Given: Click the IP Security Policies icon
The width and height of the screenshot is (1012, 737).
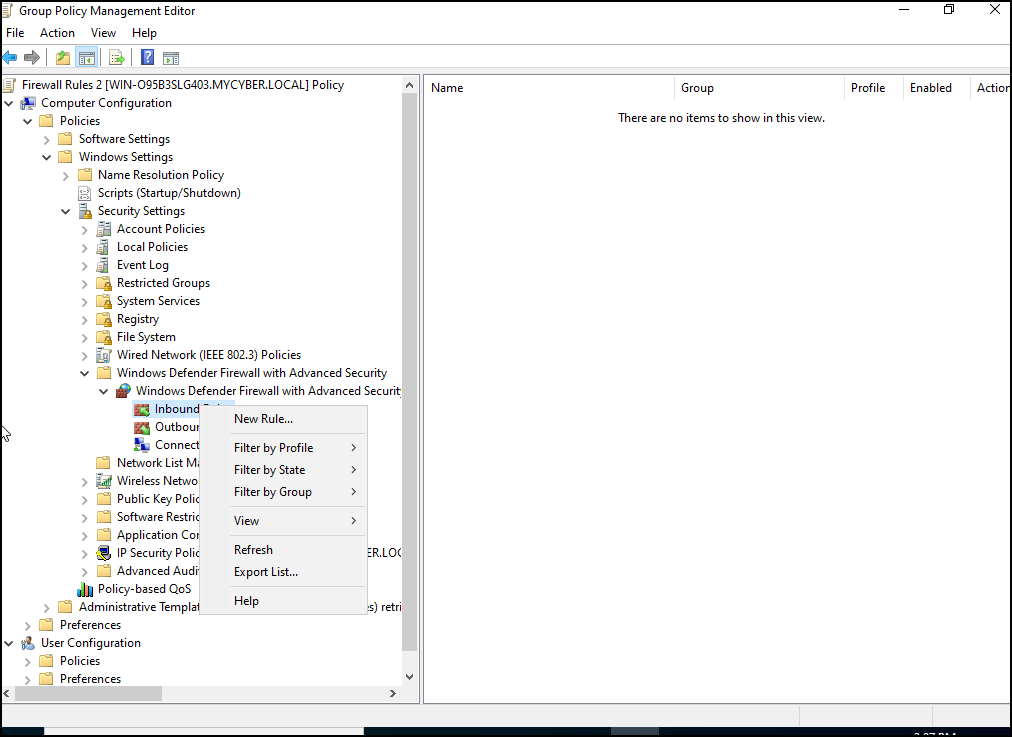Looking at the screenshot, I should 104,553.
